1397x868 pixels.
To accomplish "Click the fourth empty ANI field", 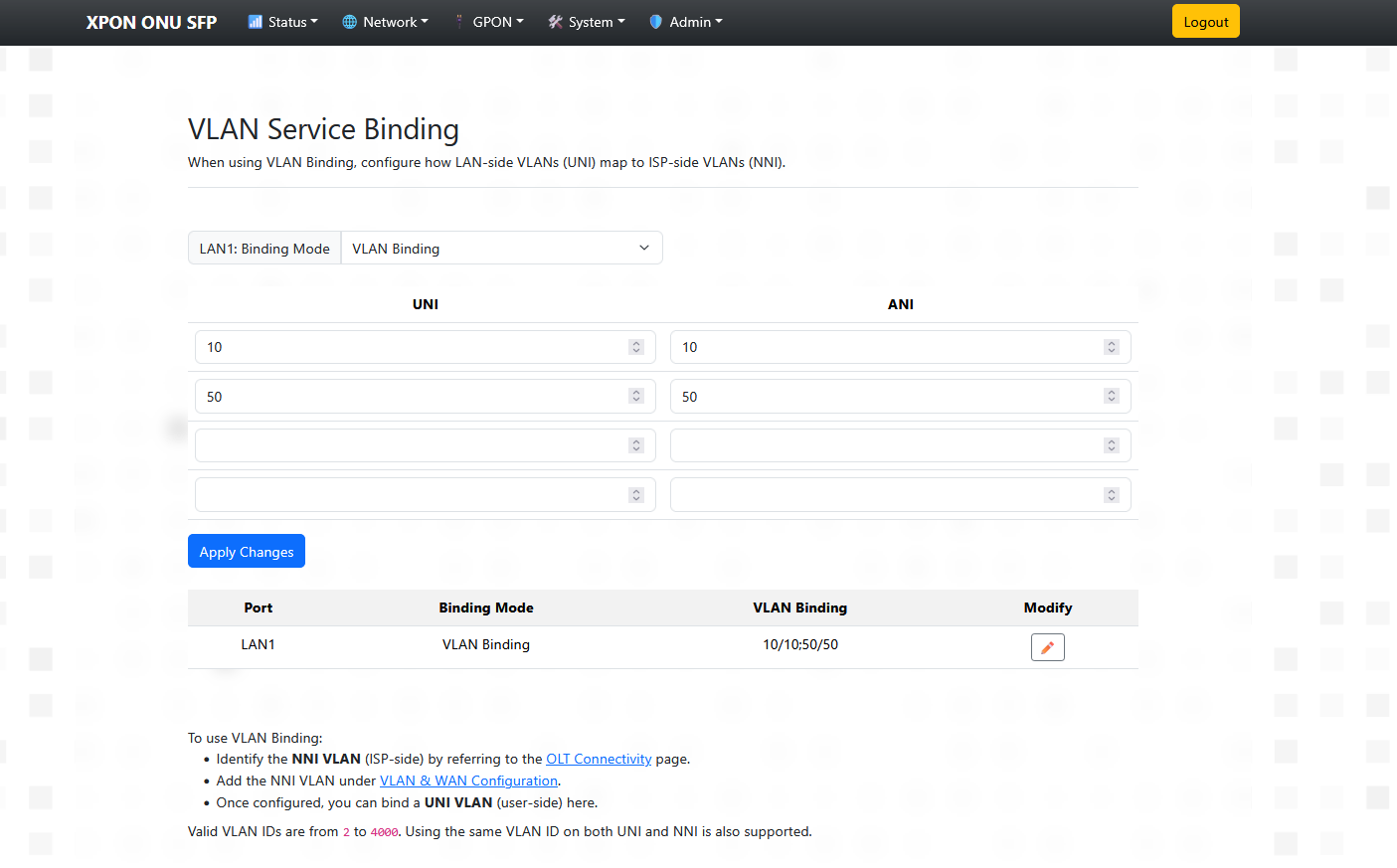I will coord(901,495).
